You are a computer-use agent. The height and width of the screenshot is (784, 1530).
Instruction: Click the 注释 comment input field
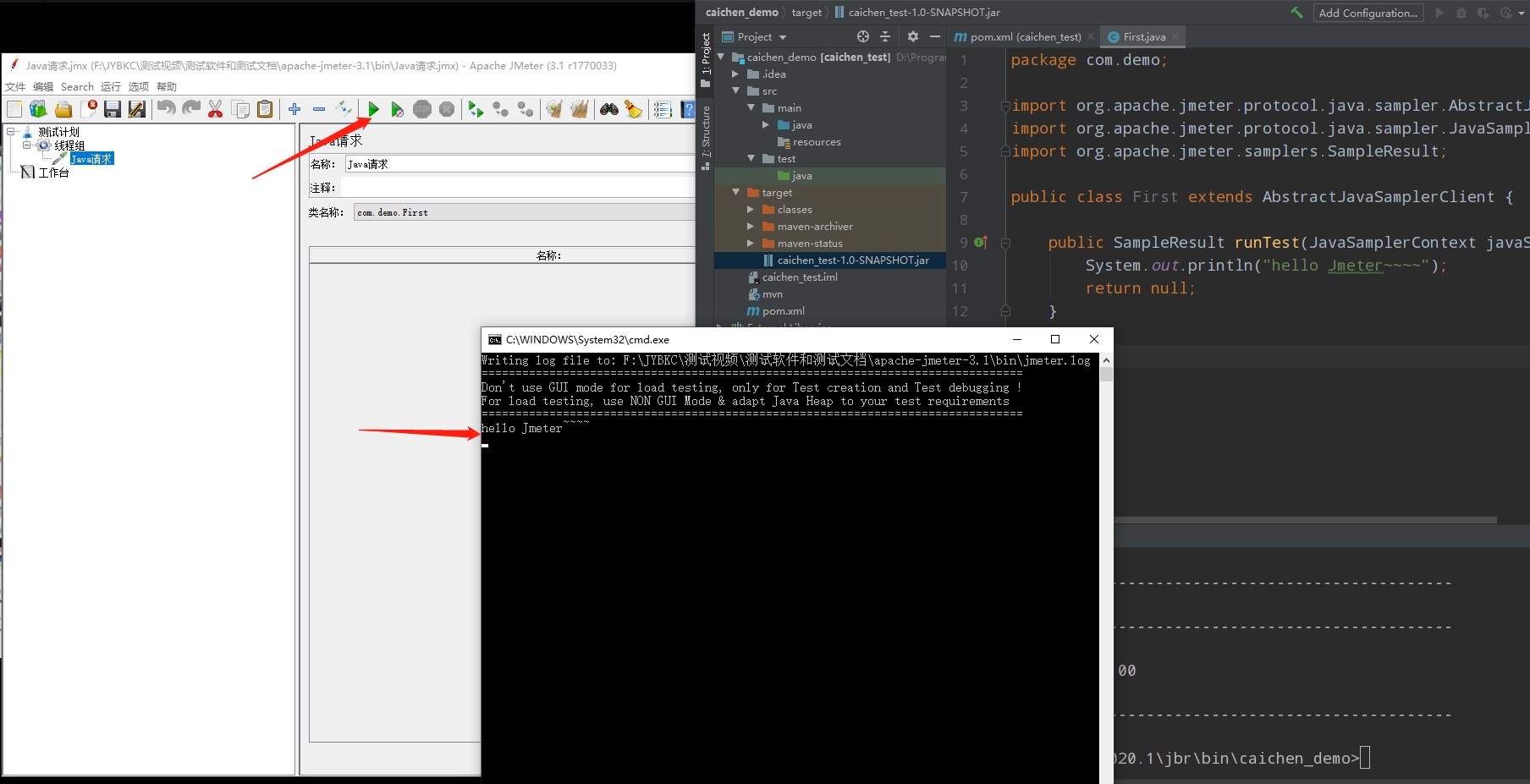click(x=518, y=188)
